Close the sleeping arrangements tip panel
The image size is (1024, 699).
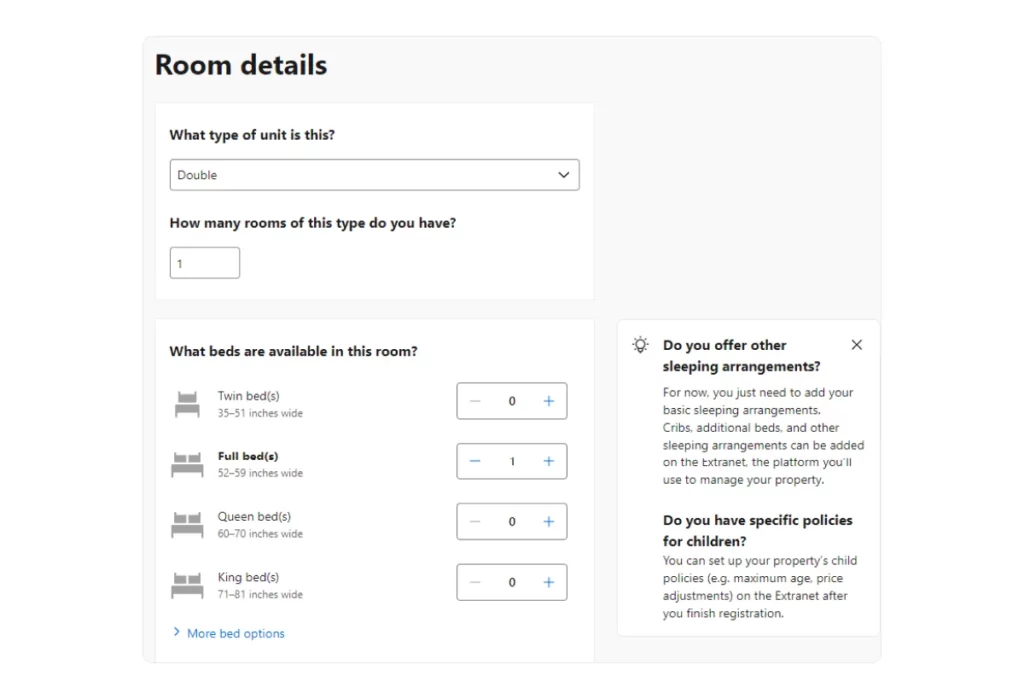click(856, 345)
